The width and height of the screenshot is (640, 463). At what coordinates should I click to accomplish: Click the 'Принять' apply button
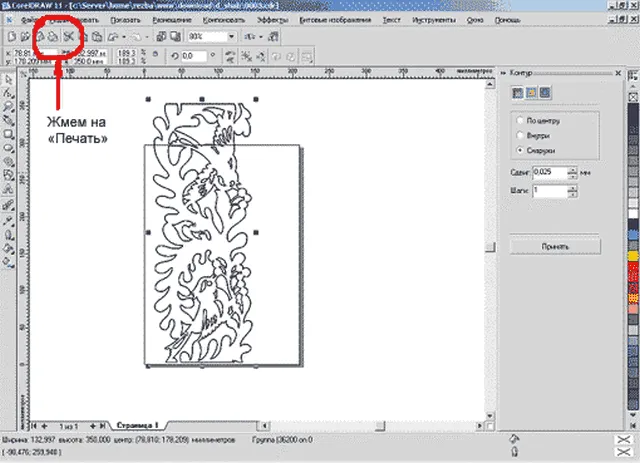pyautogui.click(x=555, y=247)
